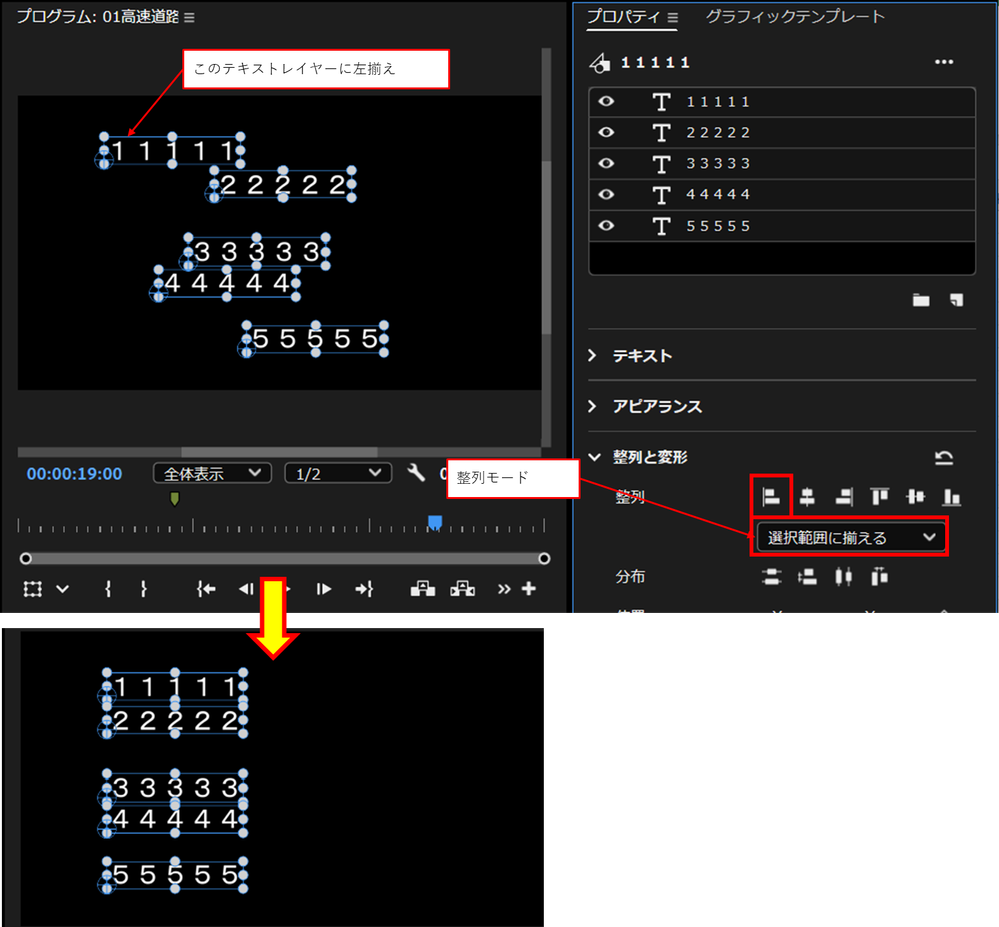Go to Out point button
Image resolution: width=999 pixels, height=927 pixels.
coord(364,589)
